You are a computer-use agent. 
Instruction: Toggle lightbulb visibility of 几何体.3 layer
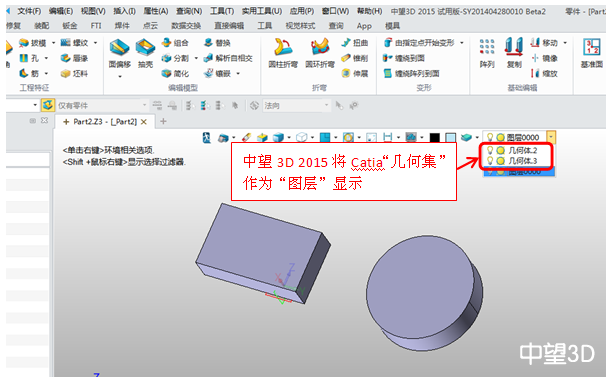pyautogui.click(x=490, y=161)
